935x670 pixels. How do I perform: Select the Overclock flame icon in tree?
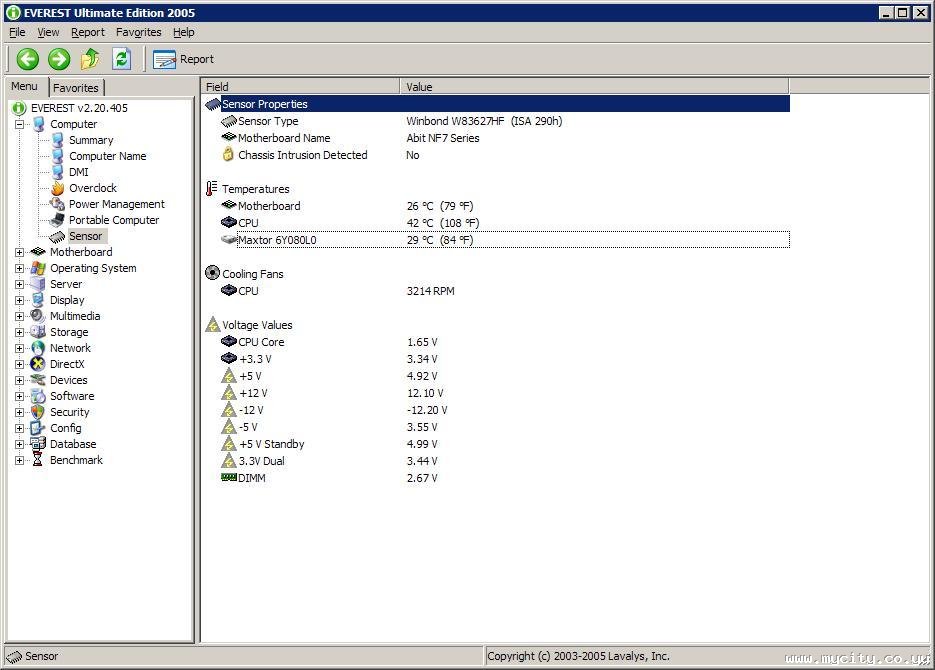tap(58, 188)
